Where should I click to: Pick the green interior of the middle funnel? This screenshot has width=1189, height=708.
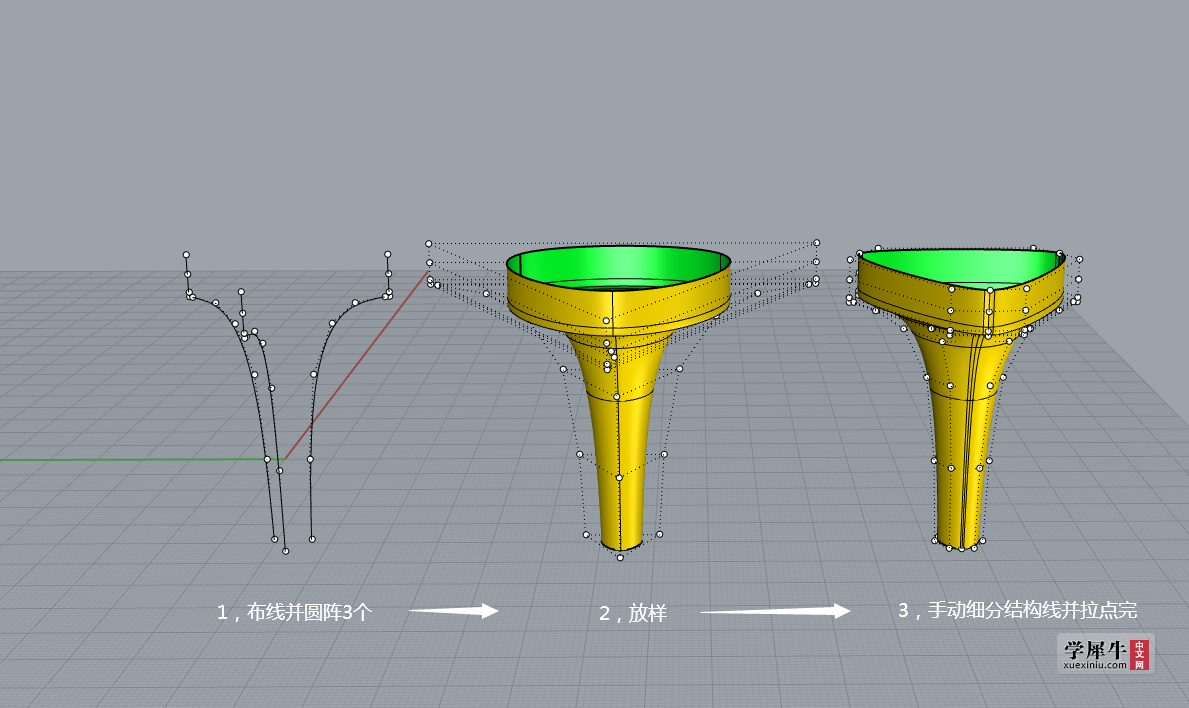click(618, 267)
